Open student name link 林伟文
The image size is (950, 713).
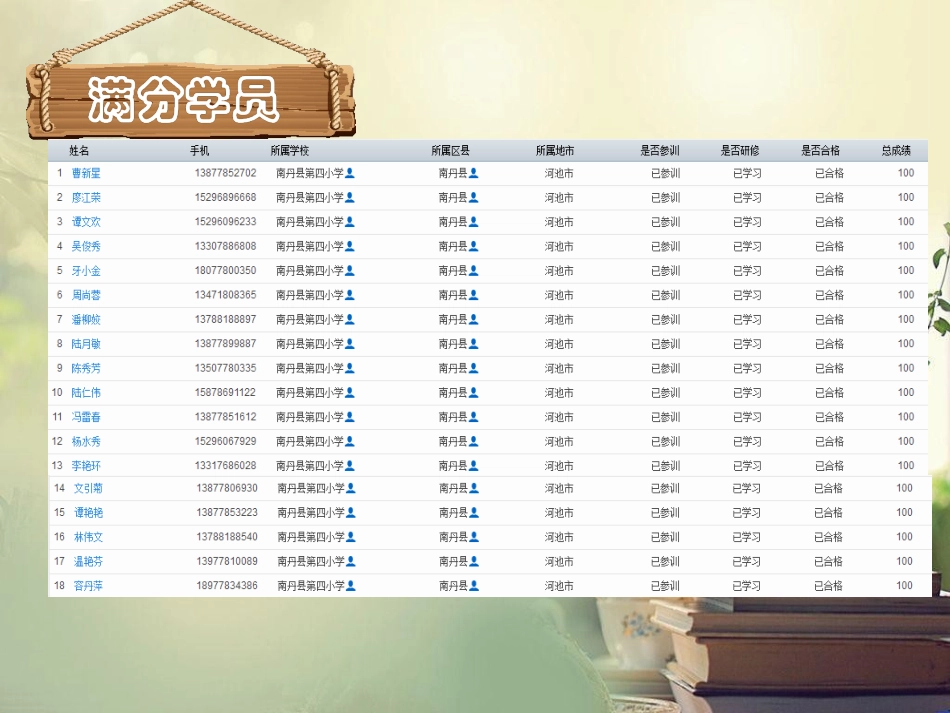[x=88, y=537]
